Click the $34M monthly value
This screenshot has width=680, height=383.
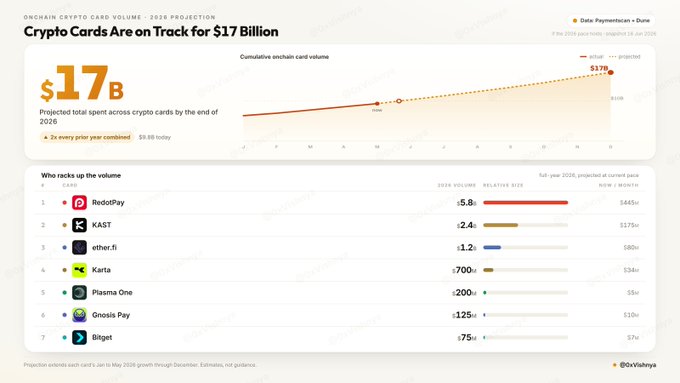click(x=631, y=270)
